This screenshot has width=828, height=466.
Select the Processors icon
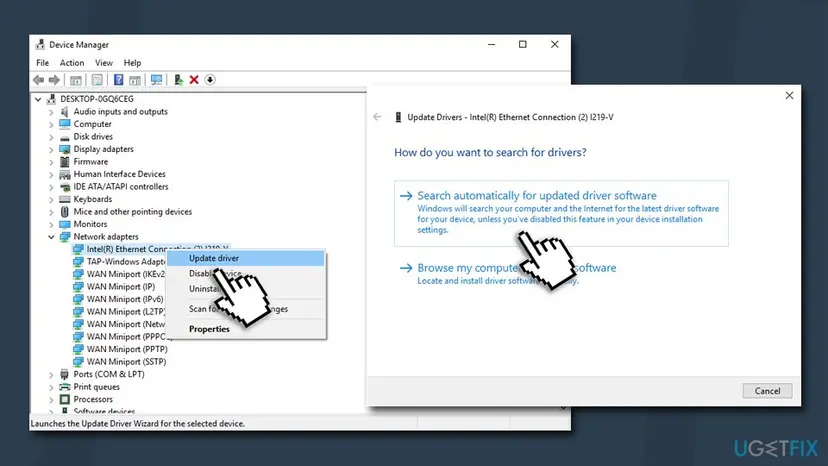click(64, 399)
